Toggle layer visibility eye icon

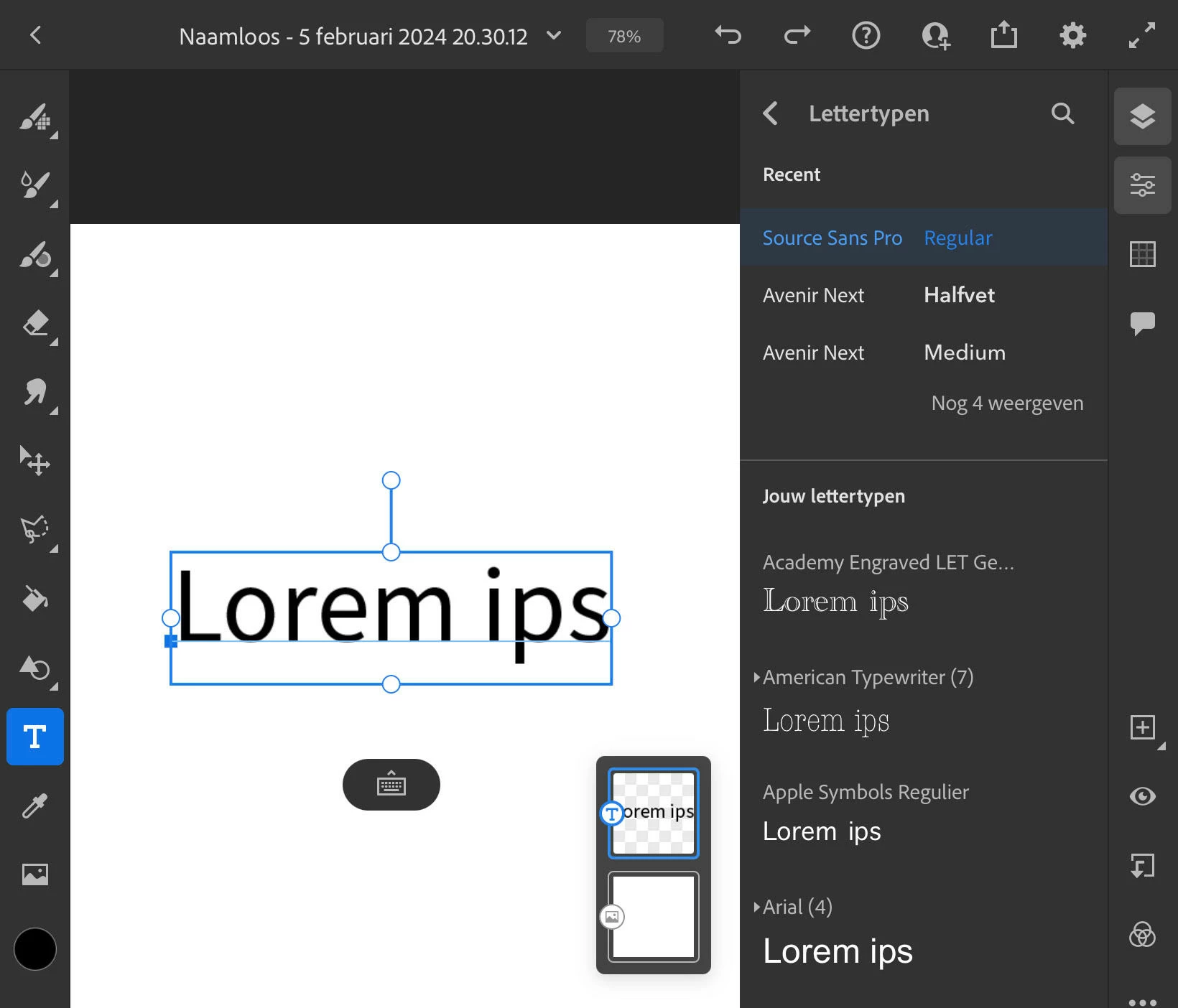[1143, 796]
